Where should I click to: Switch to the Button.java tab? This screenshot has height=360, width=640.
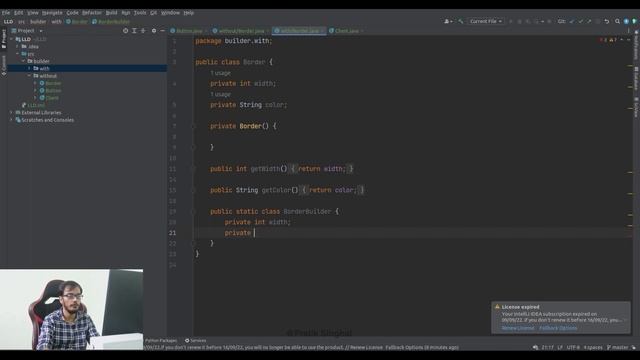click(189, 31)
